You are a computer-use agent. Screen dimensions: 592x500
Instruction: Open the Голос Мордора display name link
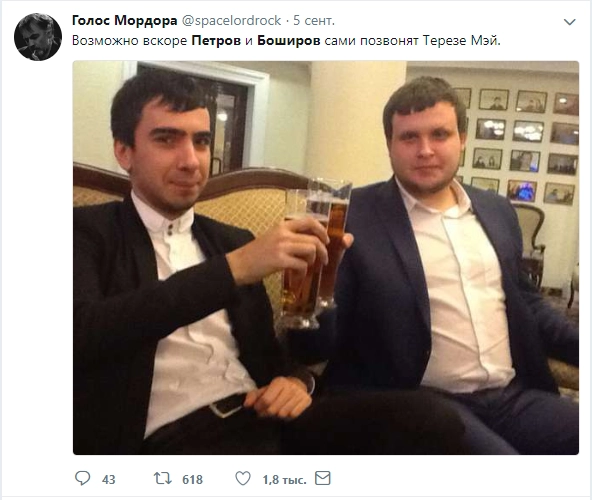click(x=125, y=20)
